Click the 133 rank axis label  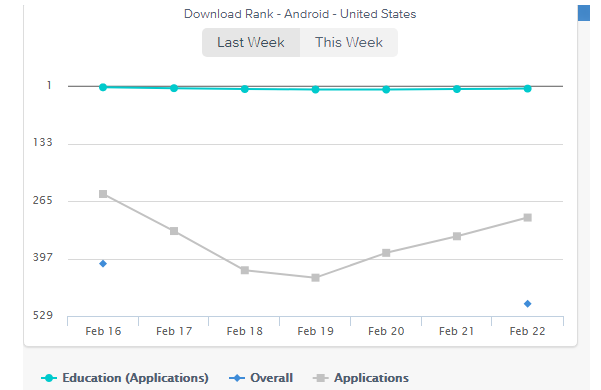click(x=43, y=143)
